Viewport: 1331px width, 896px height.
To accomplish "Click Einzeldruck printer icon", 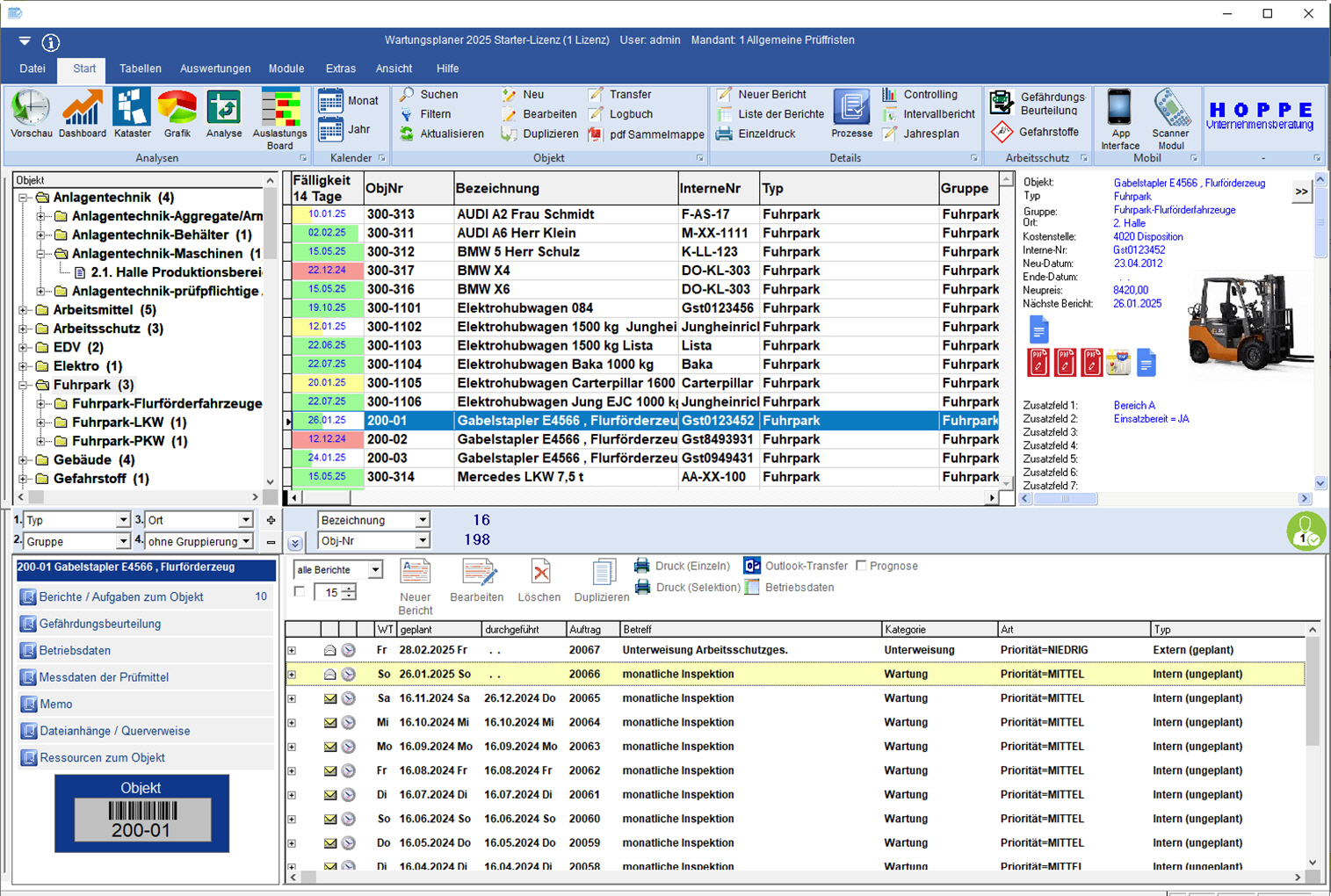I will tap(724, 134).
